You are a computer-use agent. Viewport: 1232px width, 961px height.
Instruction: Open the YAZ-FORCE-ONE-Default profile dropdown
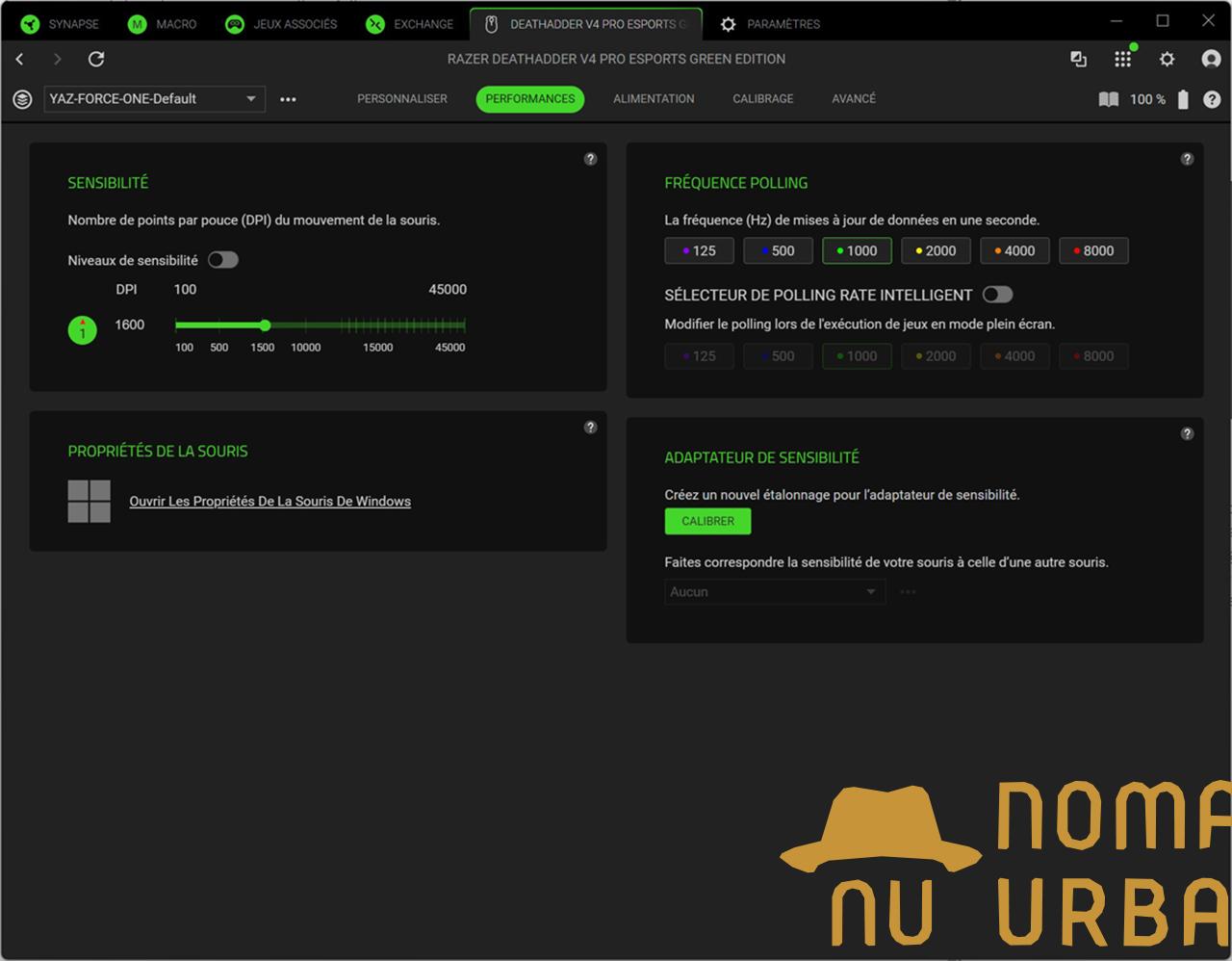tap(153, 99)
